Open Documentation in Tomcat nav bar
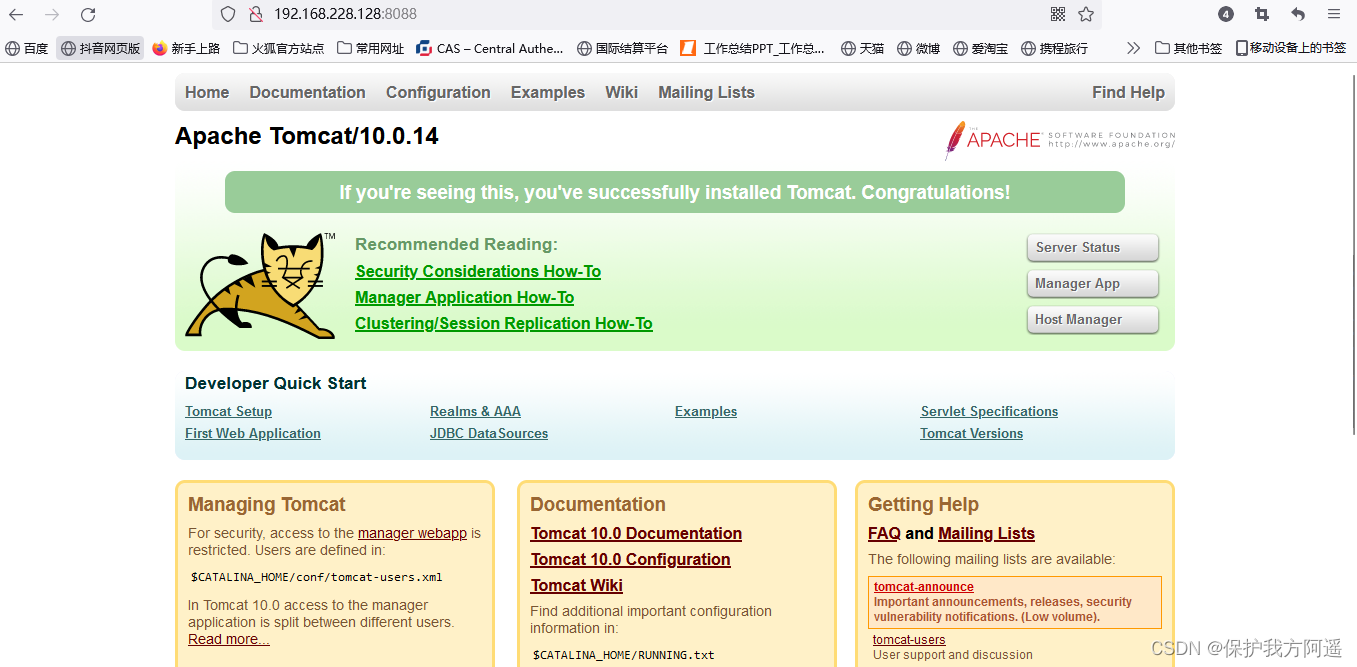Viewport: 1357px width, 667px height. [x=307, y=92]
